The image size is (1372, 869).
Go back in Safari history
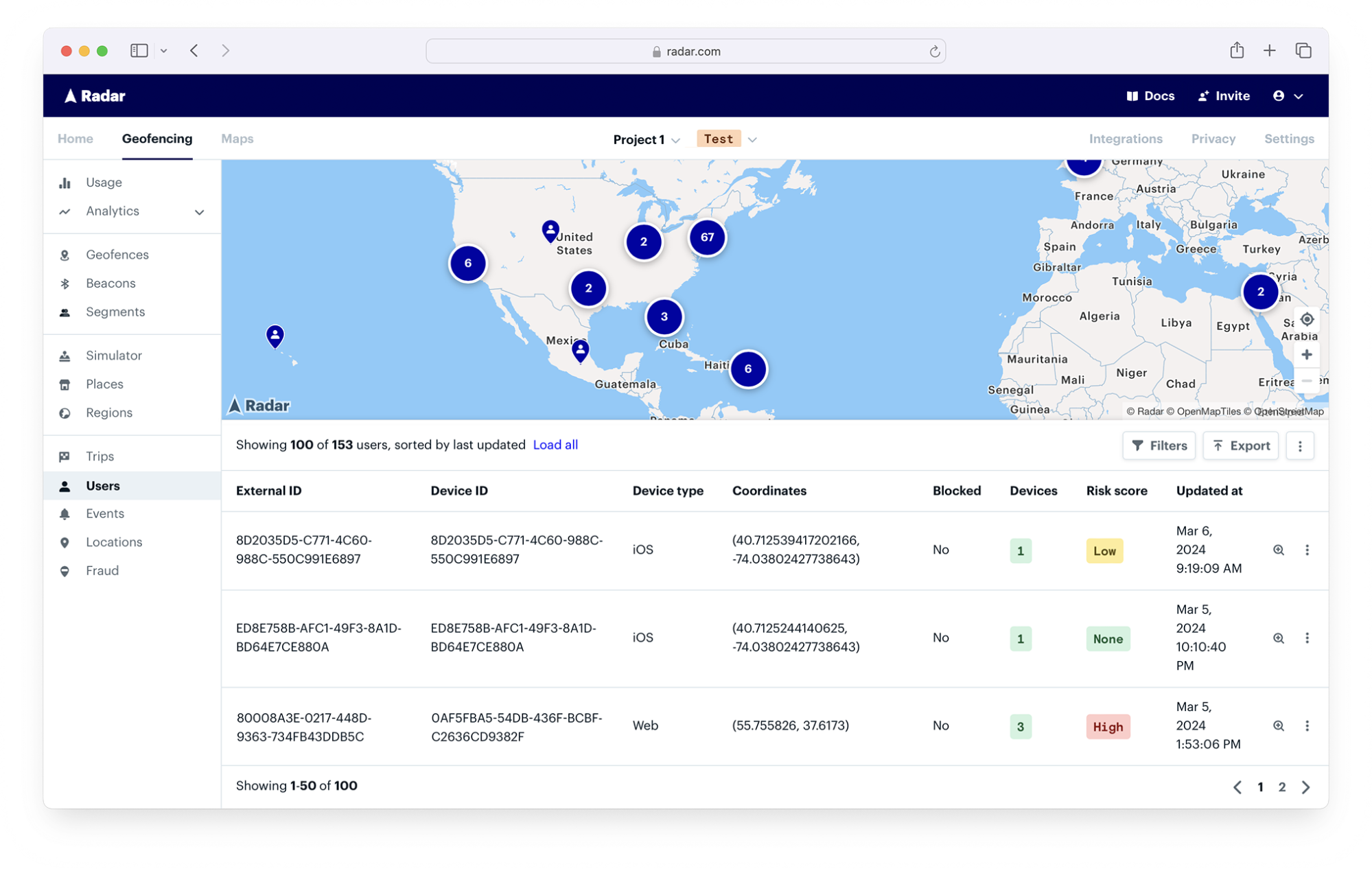(194, 50)
